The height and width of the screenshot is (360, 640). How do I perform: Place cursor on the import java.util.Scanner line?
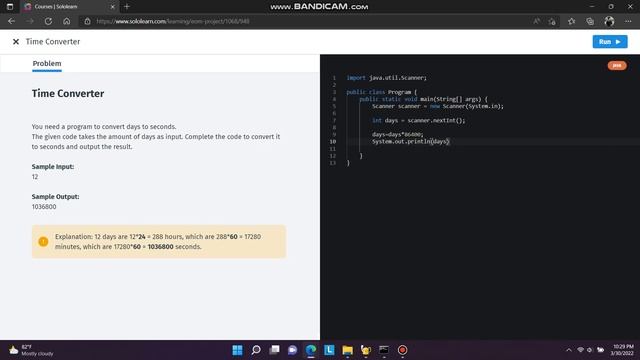pyautogui.click(x=386, y=78)
